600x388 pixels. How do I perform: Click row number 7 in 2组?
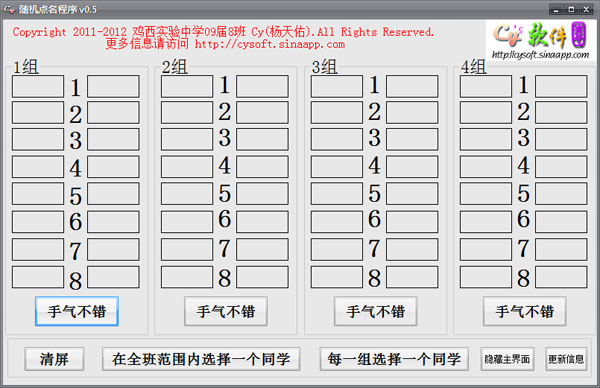225,248
